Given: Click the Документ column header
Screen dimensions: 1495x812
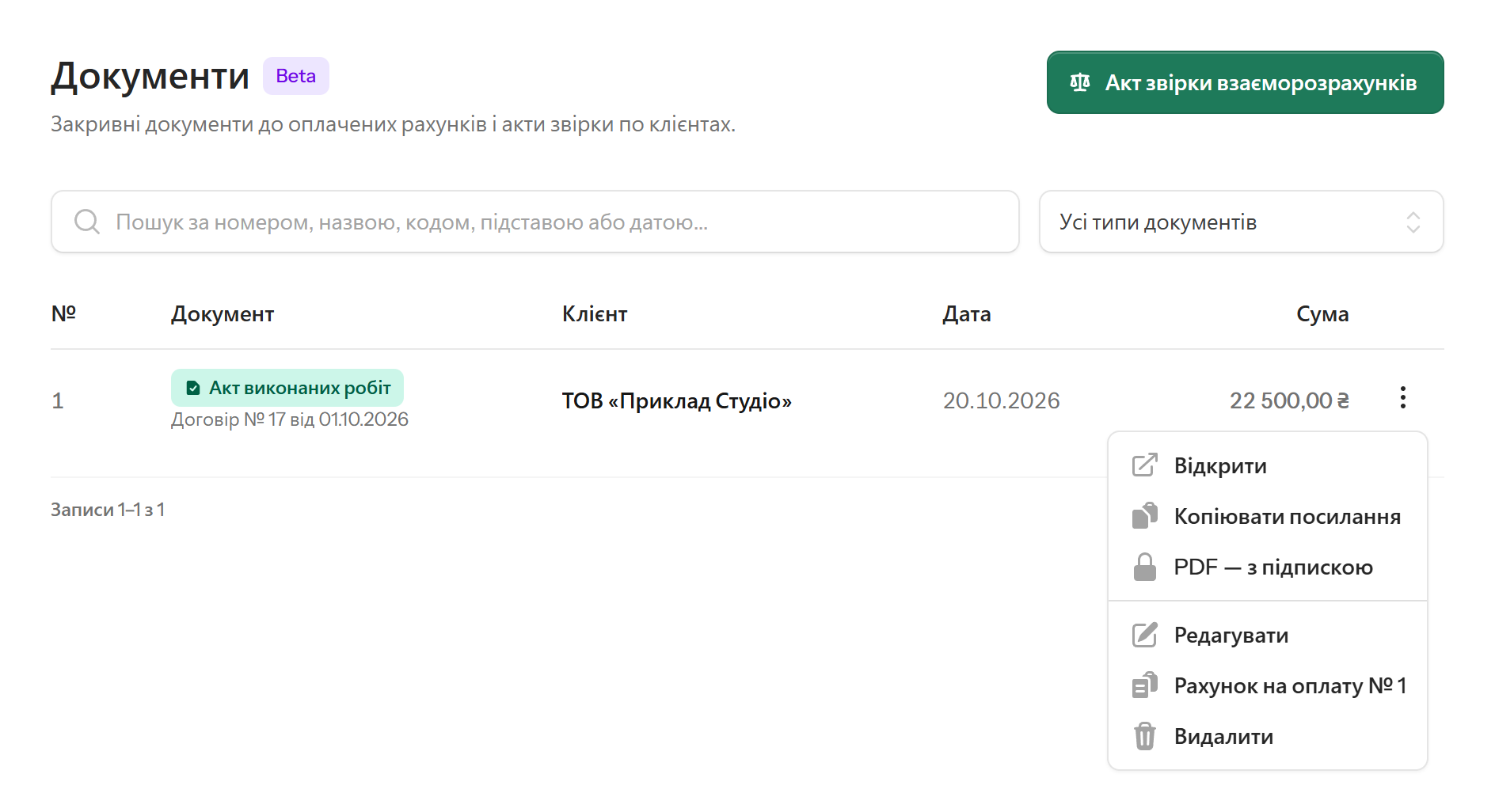Looking at the screenshot, I should 223,314.
